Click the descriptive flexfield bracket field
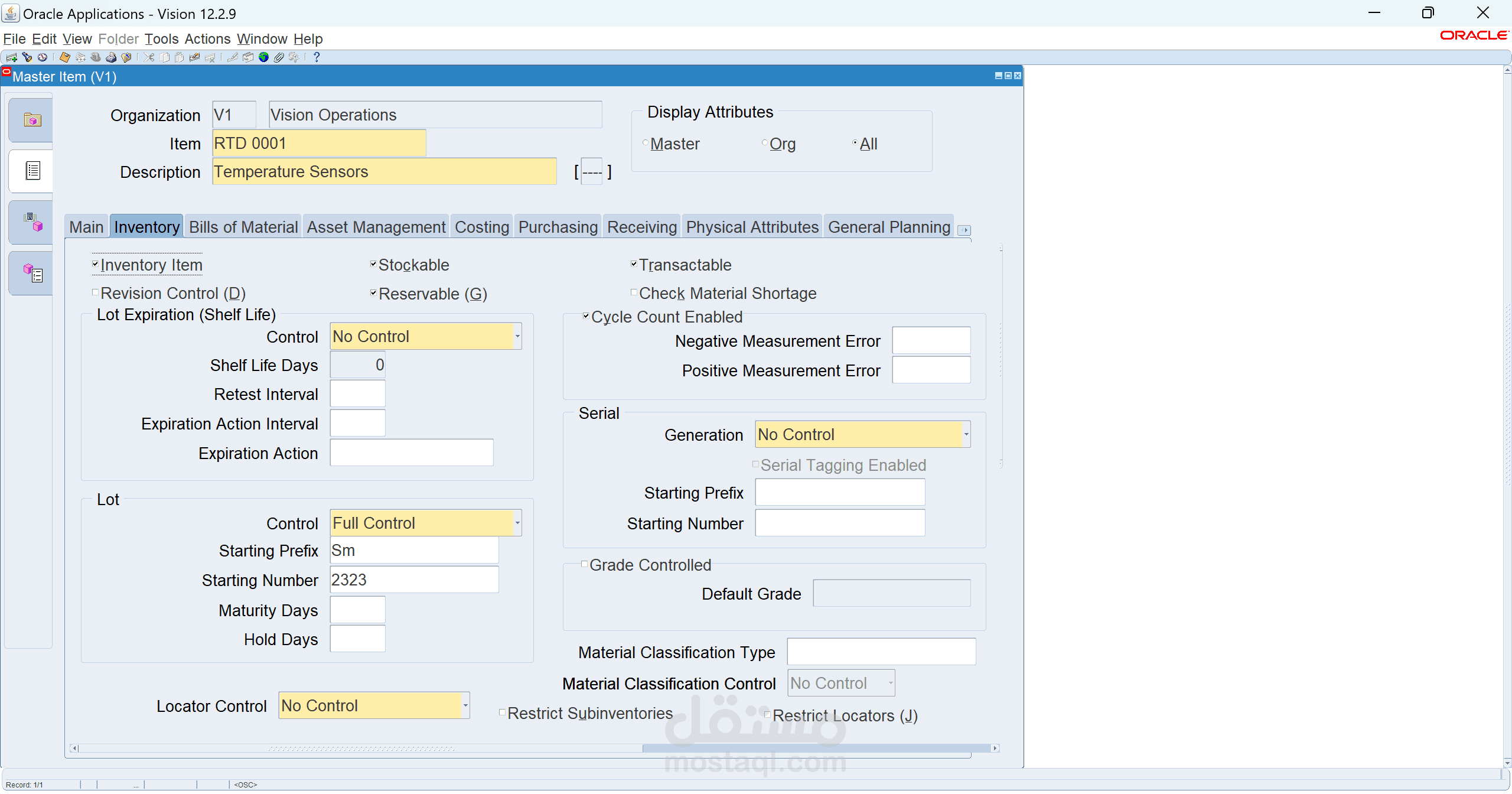The image size is (1512, 794). 592,172
